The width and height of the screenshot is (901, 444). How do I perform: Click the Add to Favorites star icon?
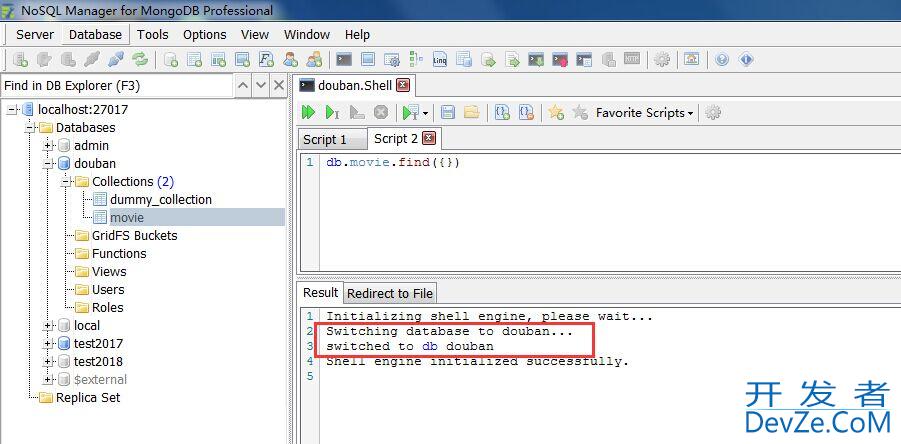tap(556, 112)
